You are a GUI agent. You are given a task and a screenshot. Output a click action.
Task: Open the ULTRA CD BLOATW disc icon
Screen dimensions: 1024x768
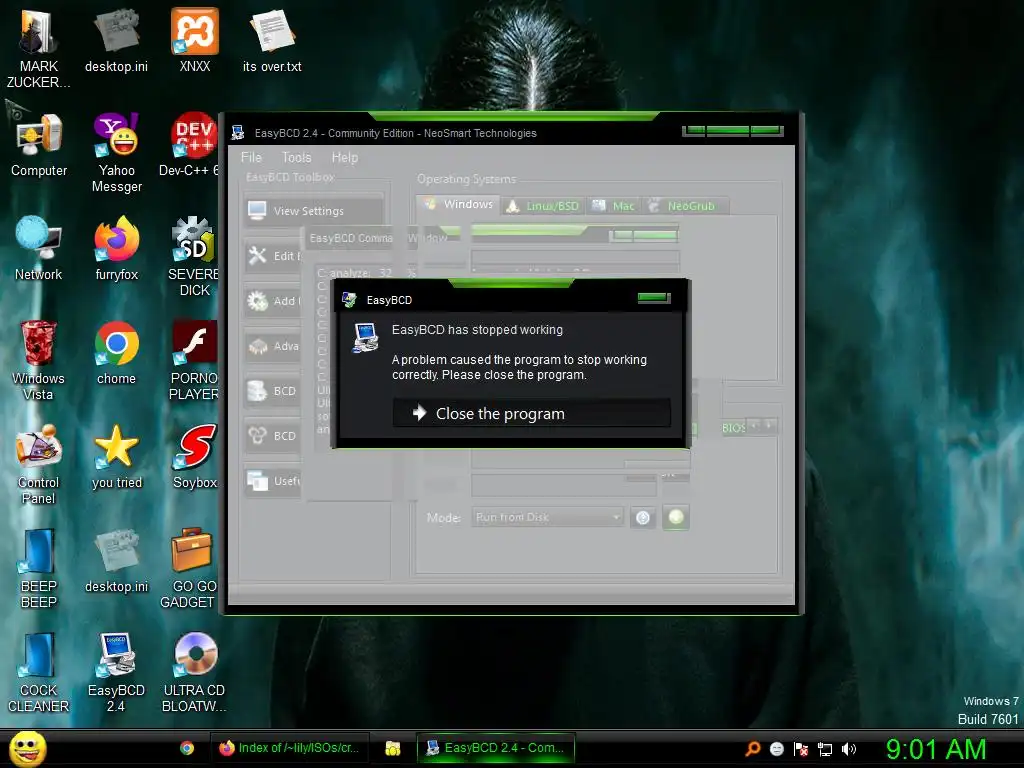click(x=195, y=673)
